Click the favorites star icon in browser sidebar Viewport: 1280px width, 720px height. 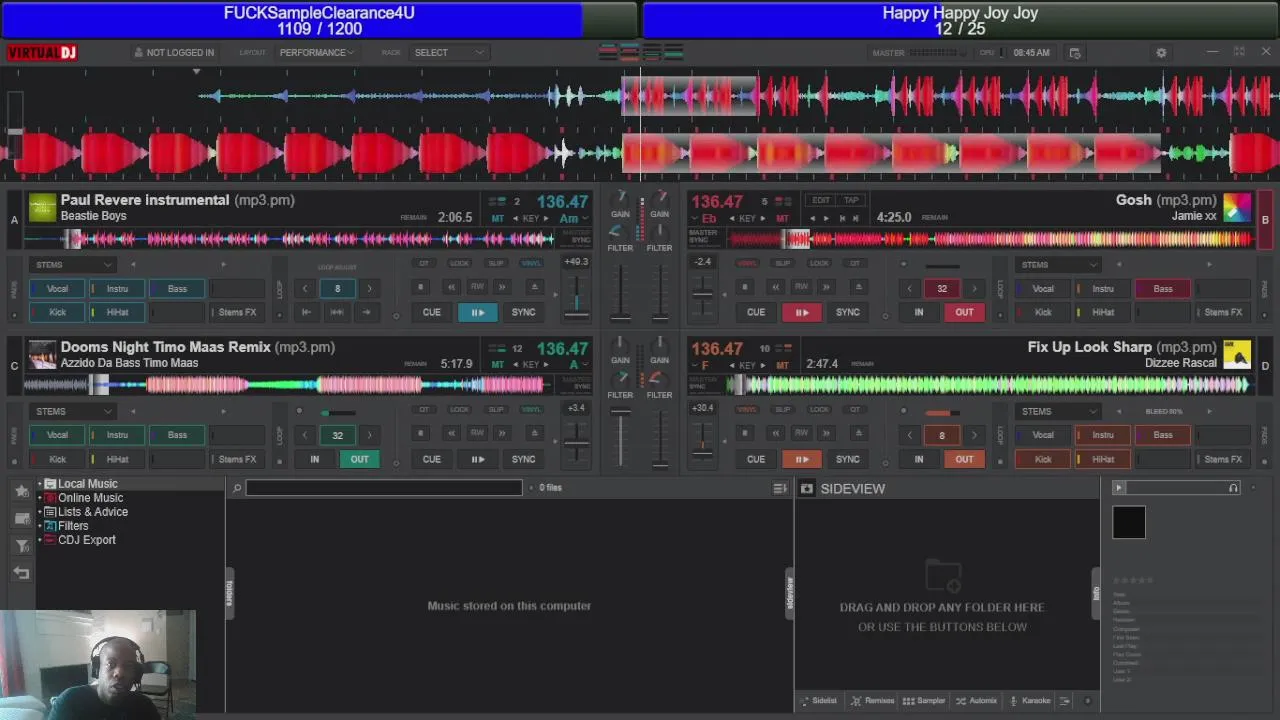pyautogui.click(x=21, y=490)
